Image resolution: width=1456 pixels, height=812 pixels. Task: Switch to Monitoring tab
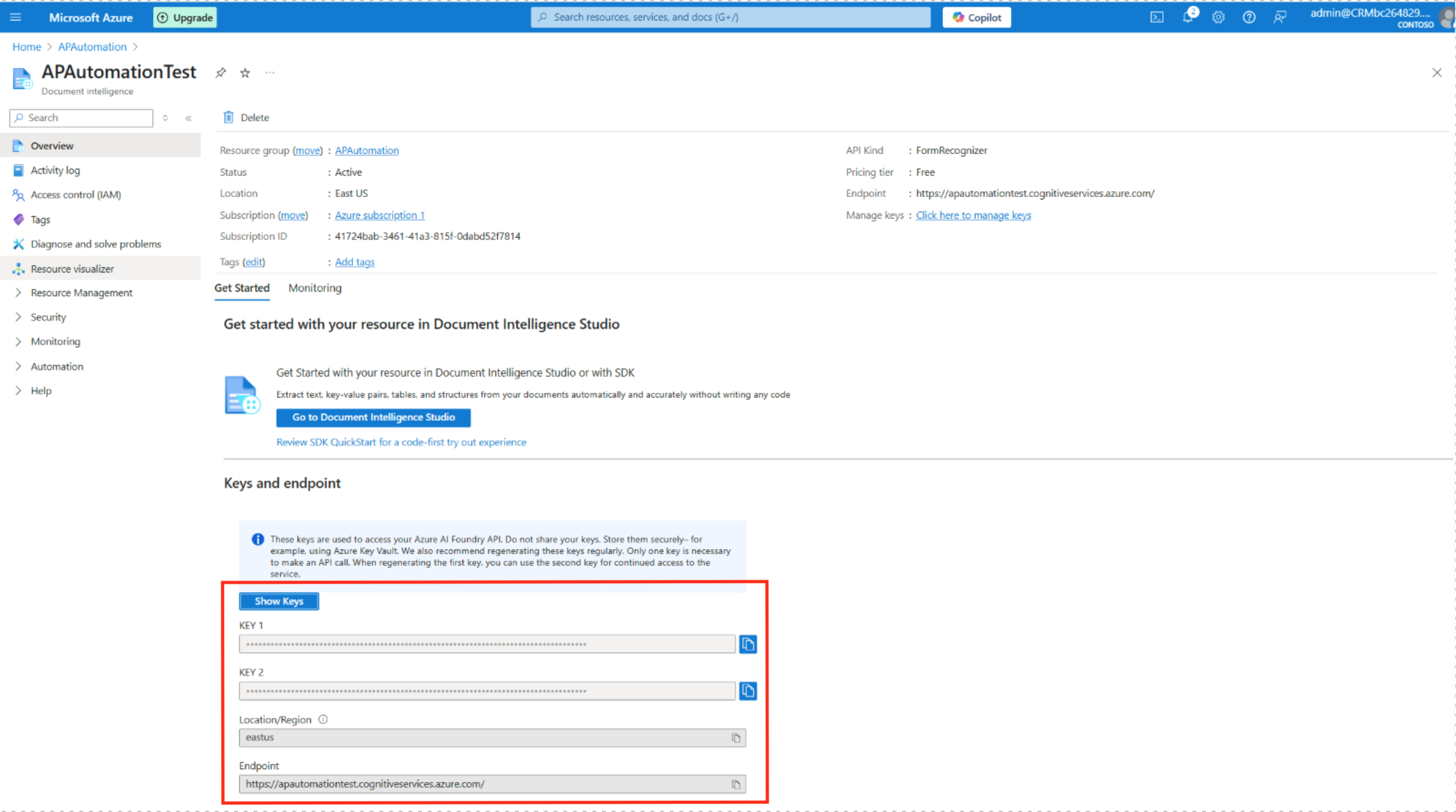click(x=315, y=288)
